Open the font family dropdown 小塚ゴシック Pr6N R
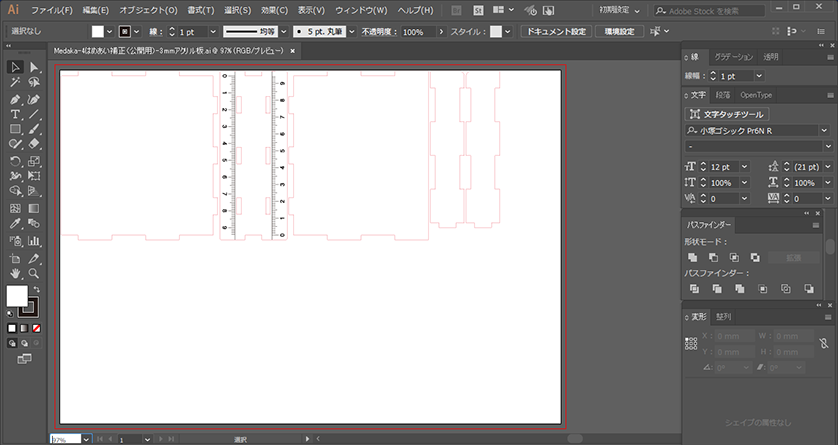 (x=826, y=130)
